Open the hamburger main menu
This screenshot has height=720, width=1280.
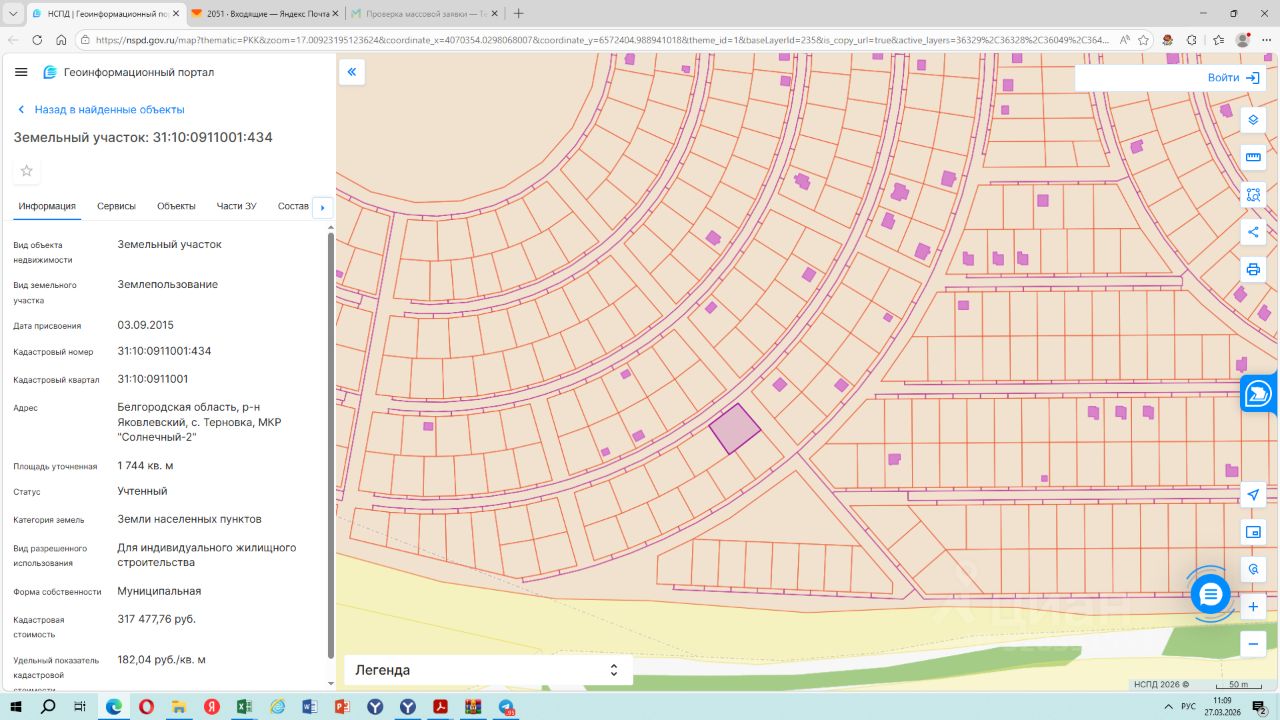(x=21, y=72)
